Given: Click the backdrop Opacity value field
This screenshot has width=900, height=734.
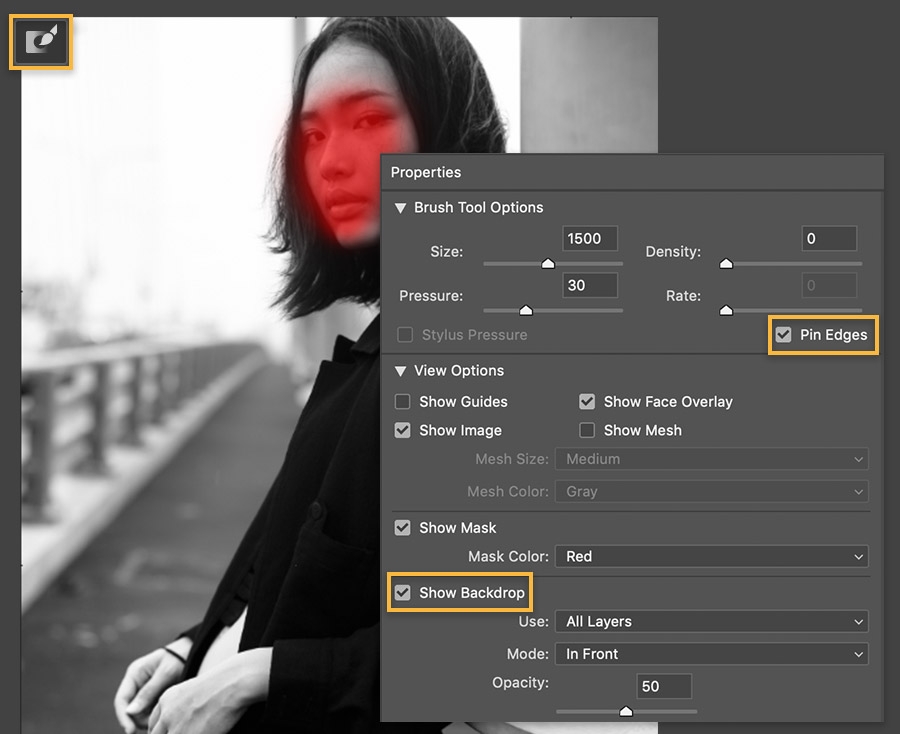Looking at the screenshot, I should (x=664, y=686).
